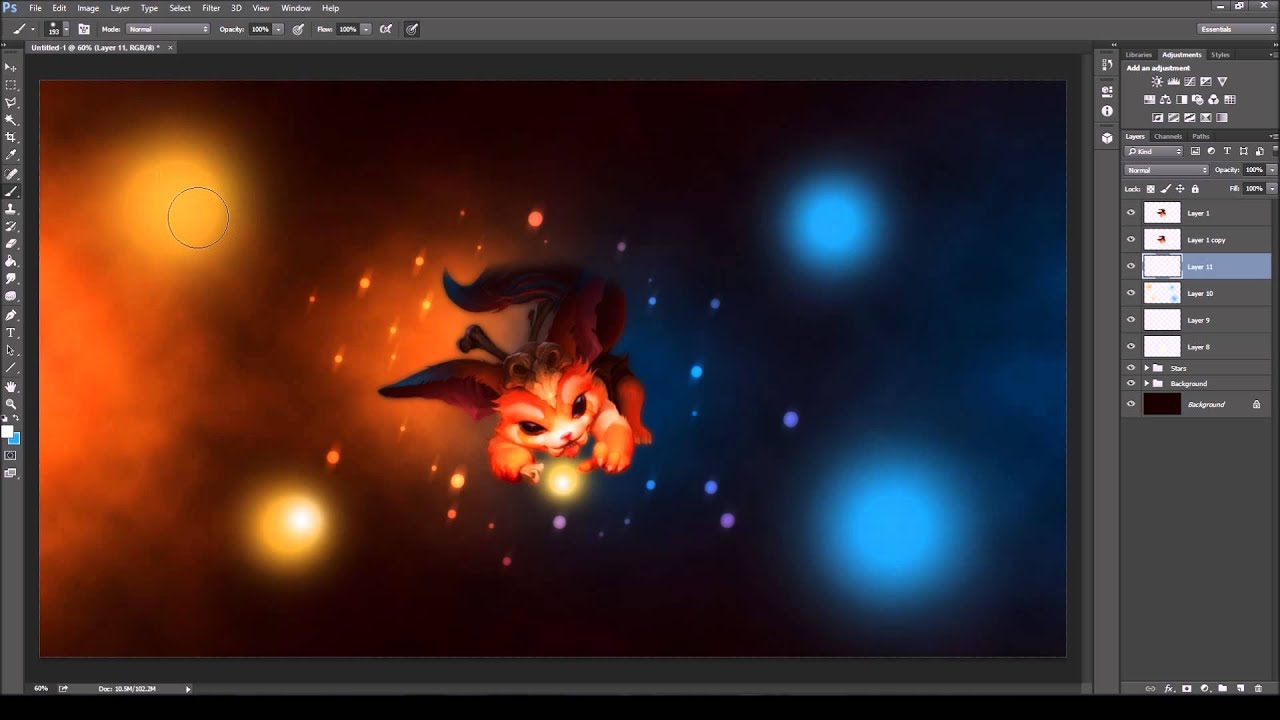The image size is (1280, 720).
Task: Open brush Opacity slider arrow
Action: [278, 29]
